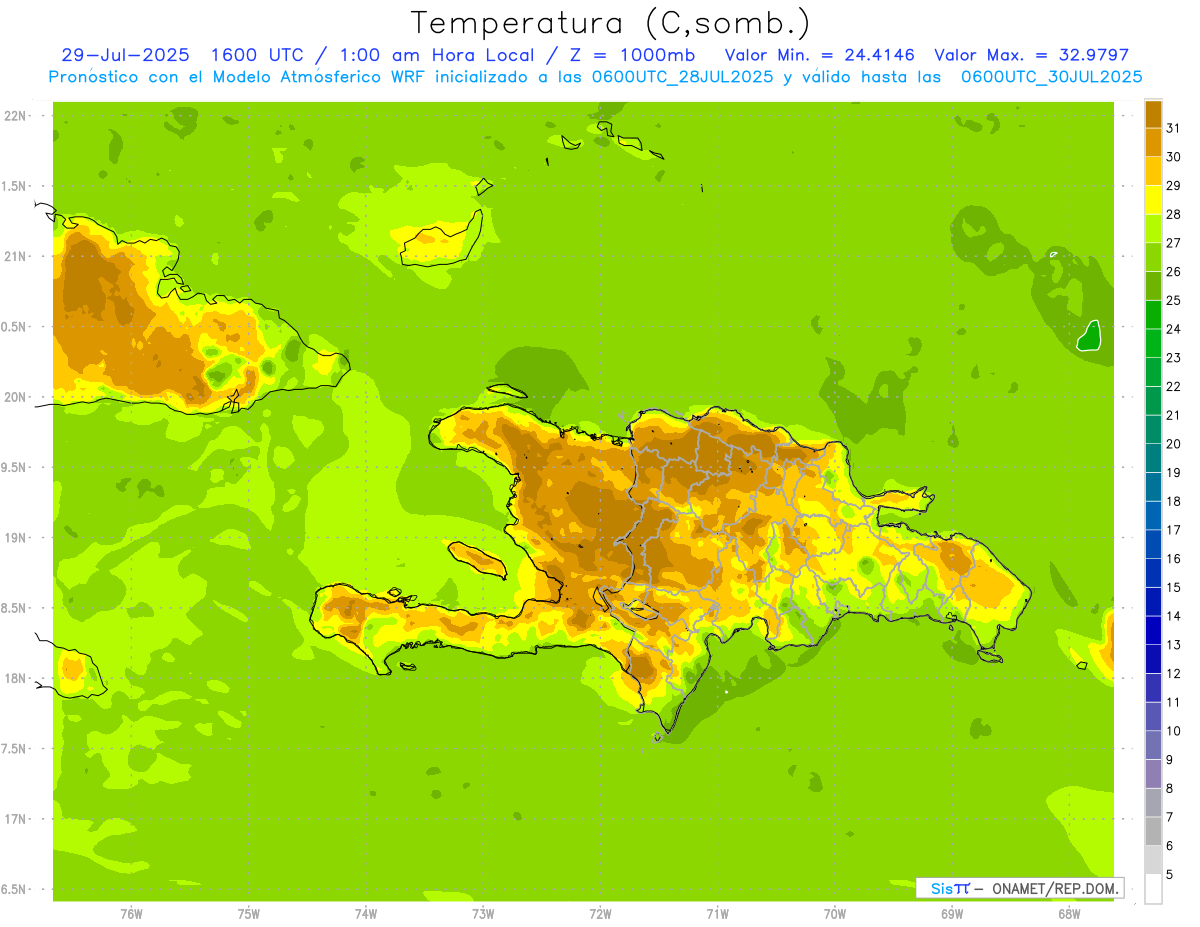Click the truncated "6.5N" latitude label
1200x927 pixels.
[14, 890]
